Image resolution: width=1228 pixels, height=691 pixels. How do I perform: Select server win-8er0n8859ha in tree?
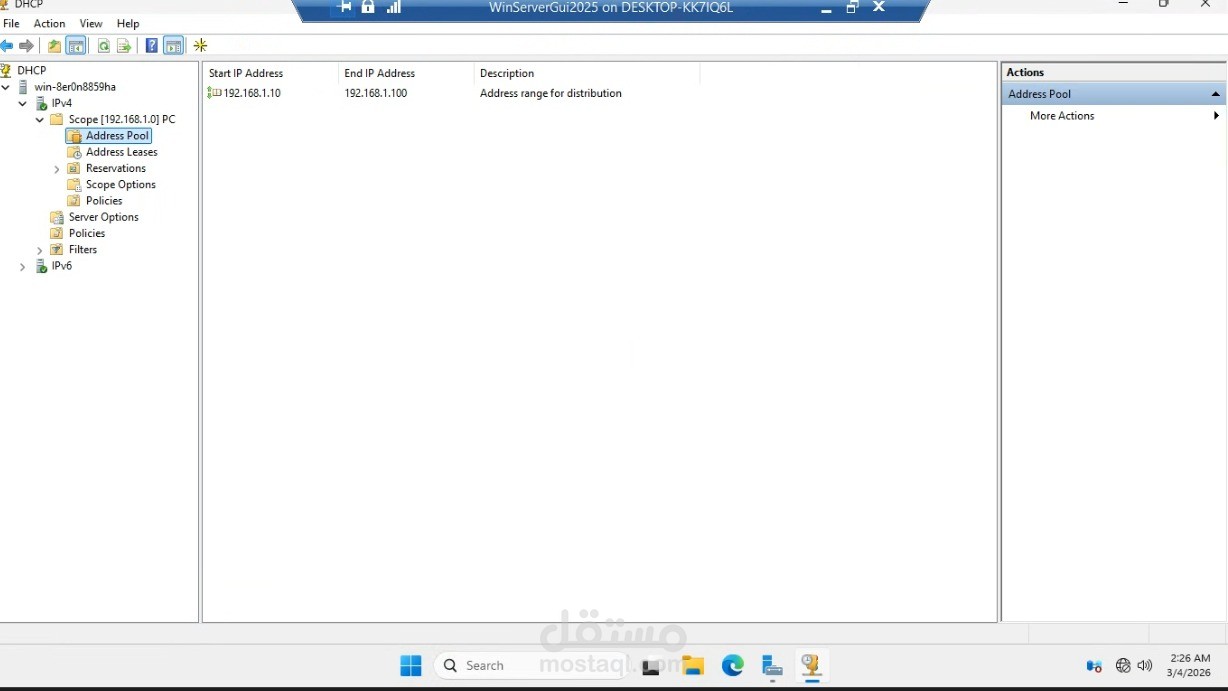75,87
